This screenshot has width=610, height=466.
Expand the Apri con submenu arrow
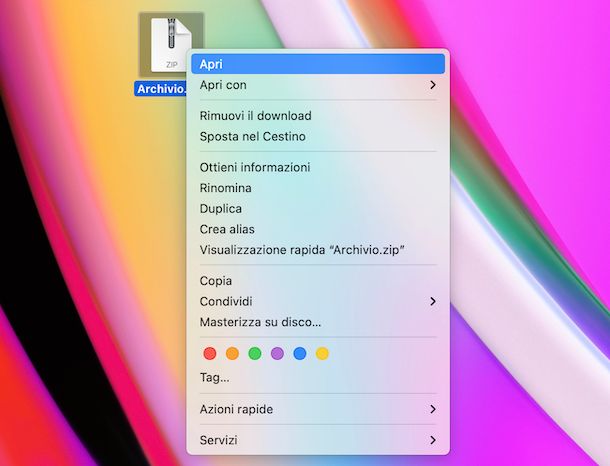[433, 85]
